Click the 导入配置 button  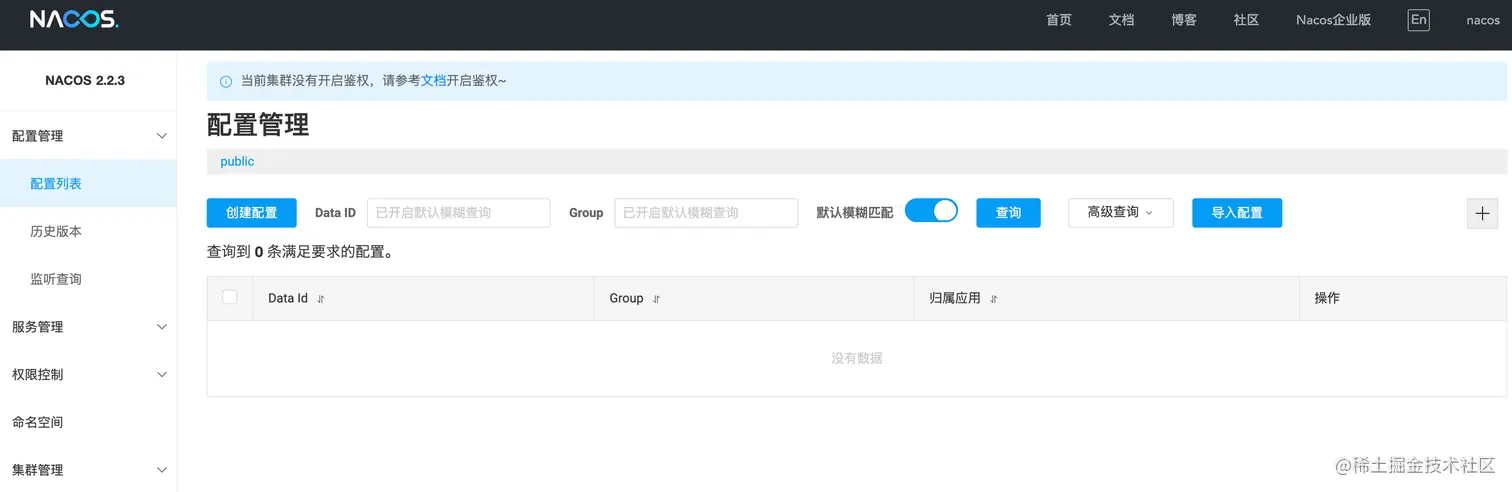(1237, 213)
